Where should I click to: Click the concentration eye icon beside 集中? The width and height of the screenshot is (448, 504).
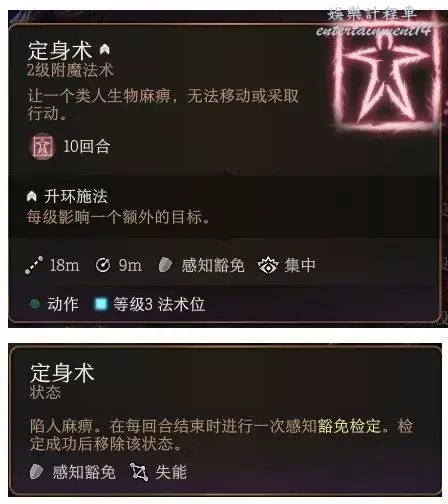point(268,265)
